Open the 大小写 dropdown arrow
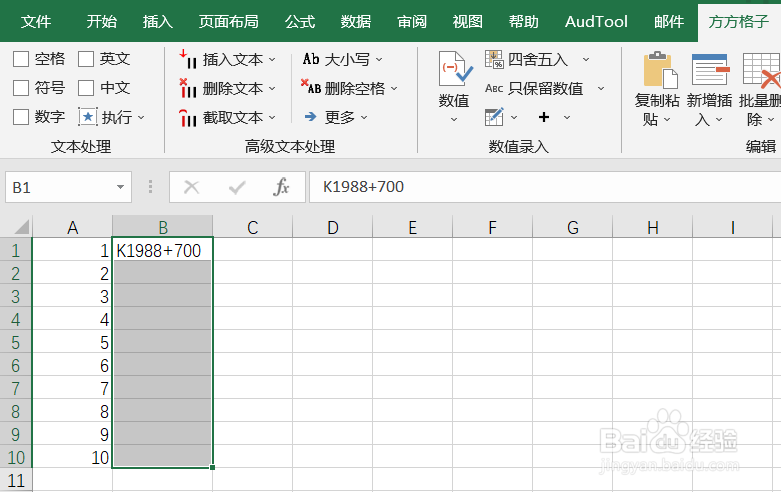781x492 pixels. (379, 59)
